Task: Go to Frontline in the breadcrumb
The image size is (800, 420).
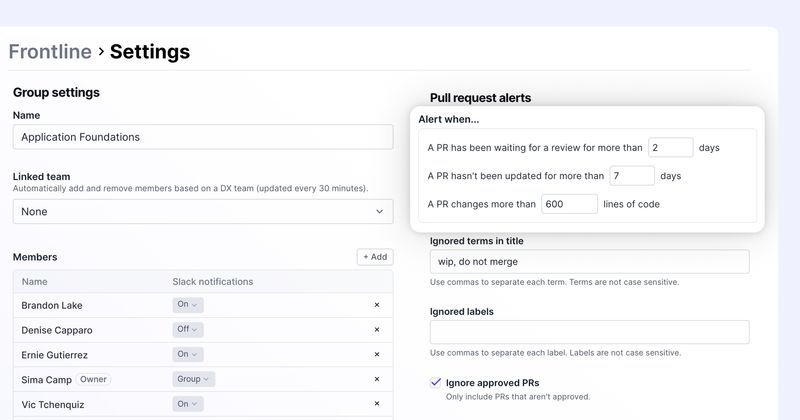Action: click(x=50, y=51)
